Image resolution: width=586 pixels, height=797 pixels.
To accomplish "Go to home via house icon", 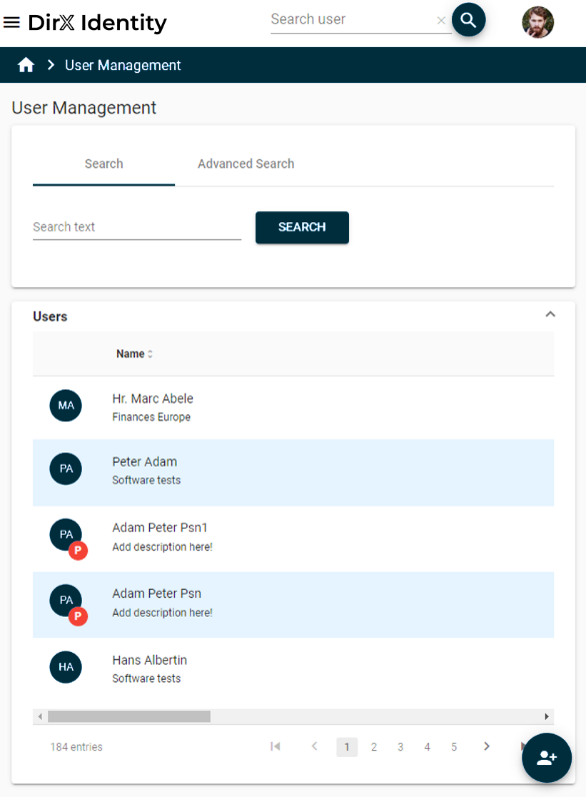I will pyautogui.click(x=26, y=65).
